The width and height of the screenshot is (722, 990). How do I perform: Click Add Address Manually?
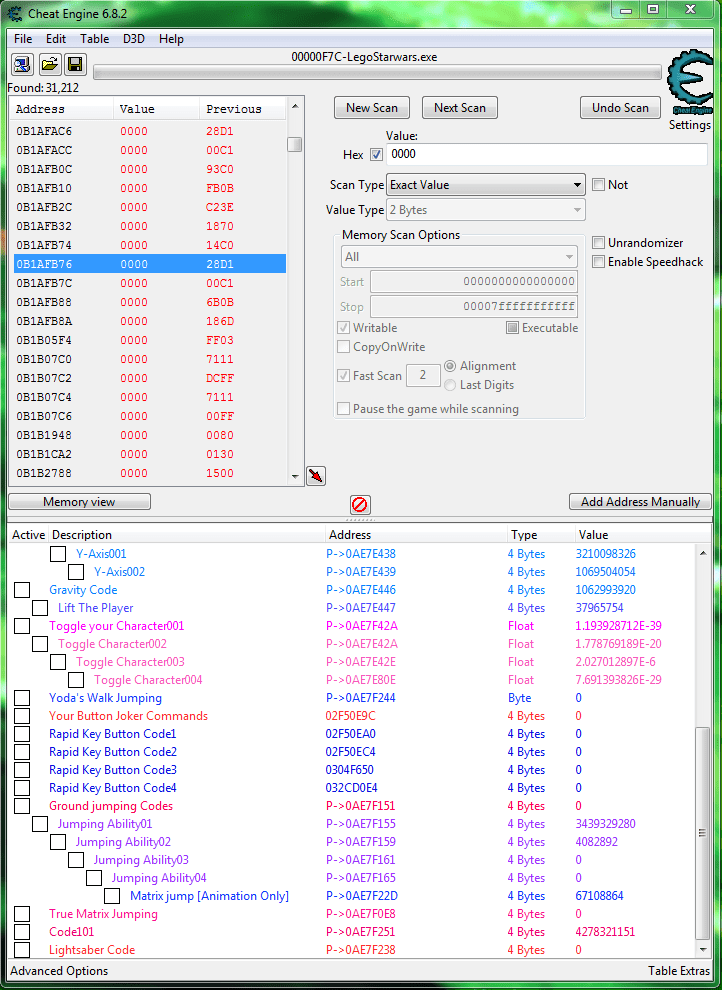click(x=640, y=502)
